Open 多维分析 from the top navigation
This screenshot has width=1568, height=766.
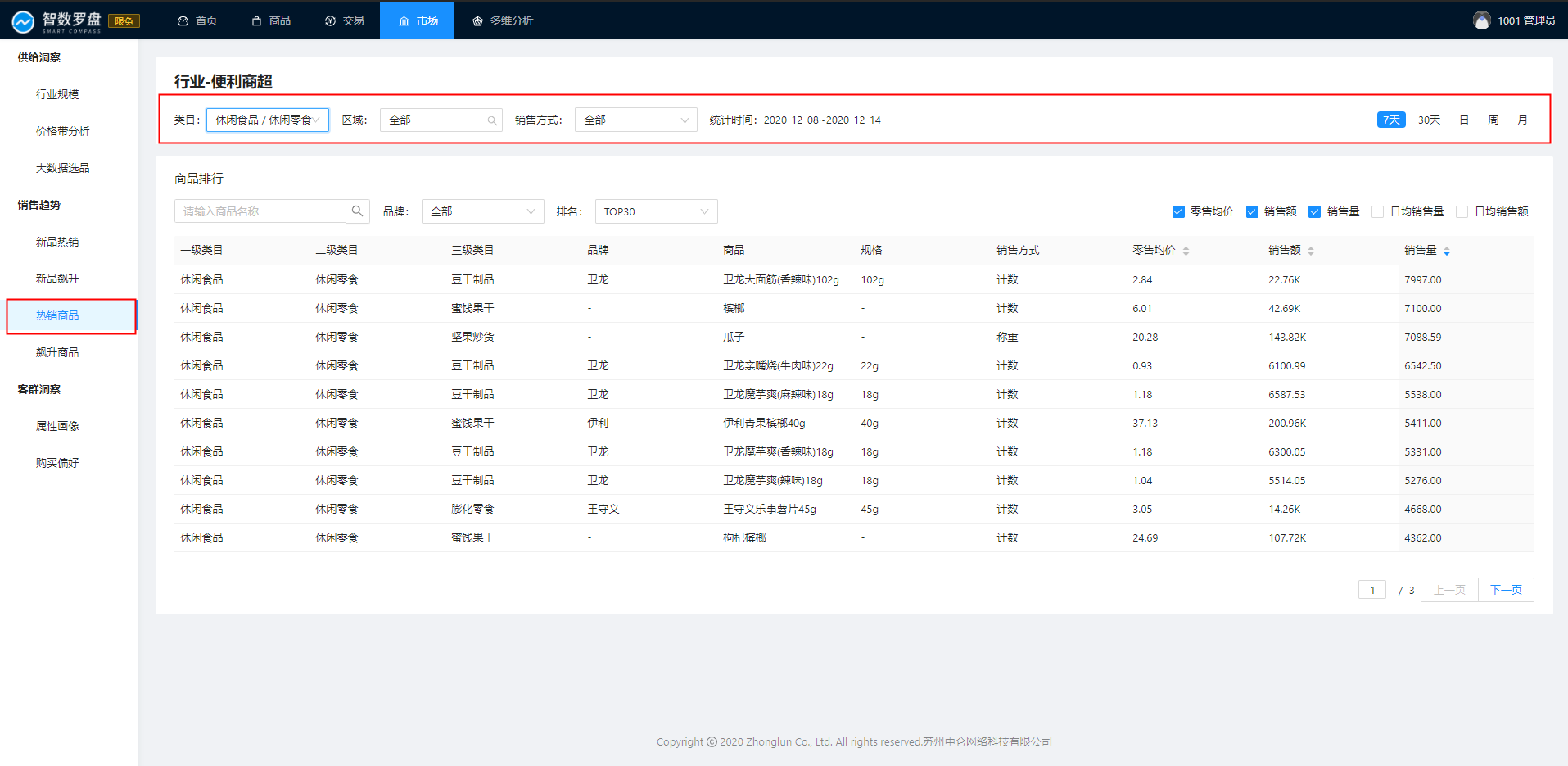pyautogui.click(x=503, y=20)
